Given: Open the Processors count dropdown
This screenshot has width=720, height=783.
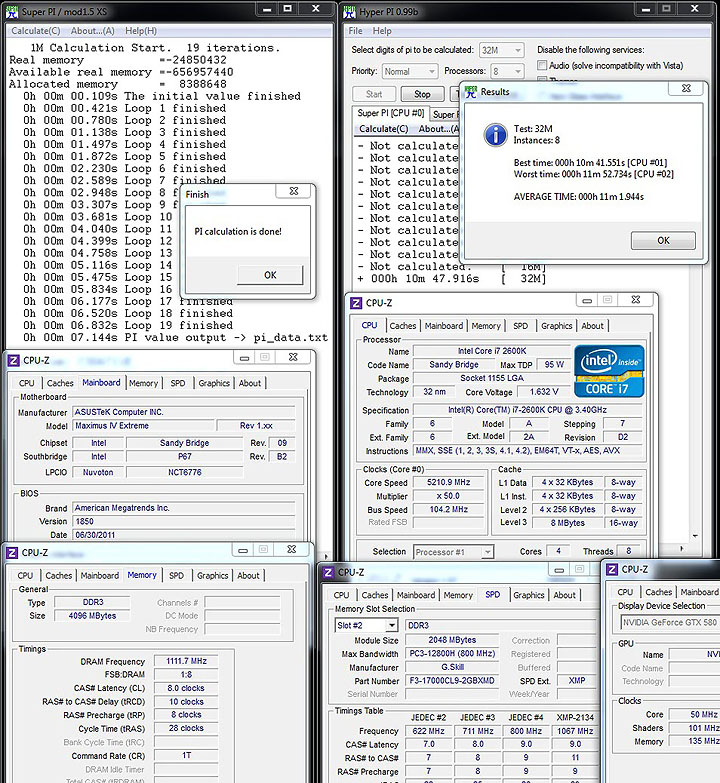Looking at the screenshot, I should (x=517, y=71).
